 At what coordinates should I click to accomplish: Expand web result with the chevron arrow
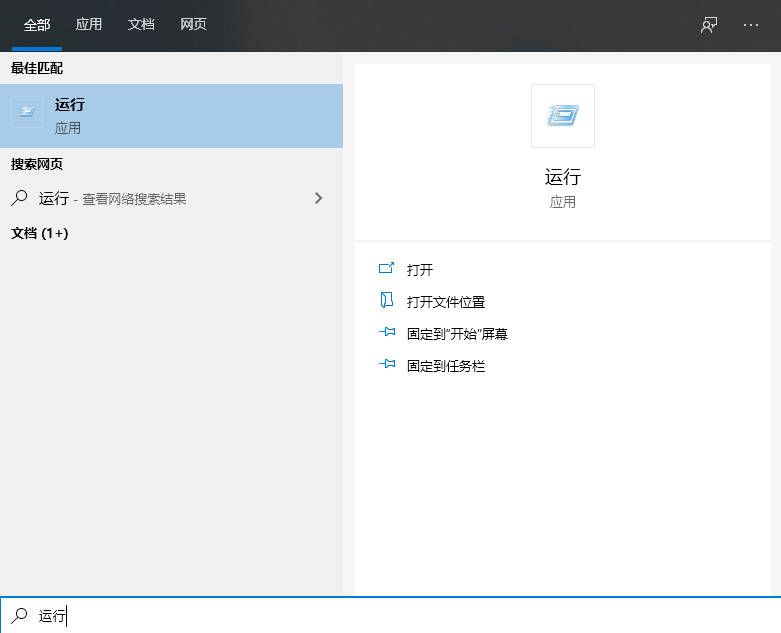point(319,198)
